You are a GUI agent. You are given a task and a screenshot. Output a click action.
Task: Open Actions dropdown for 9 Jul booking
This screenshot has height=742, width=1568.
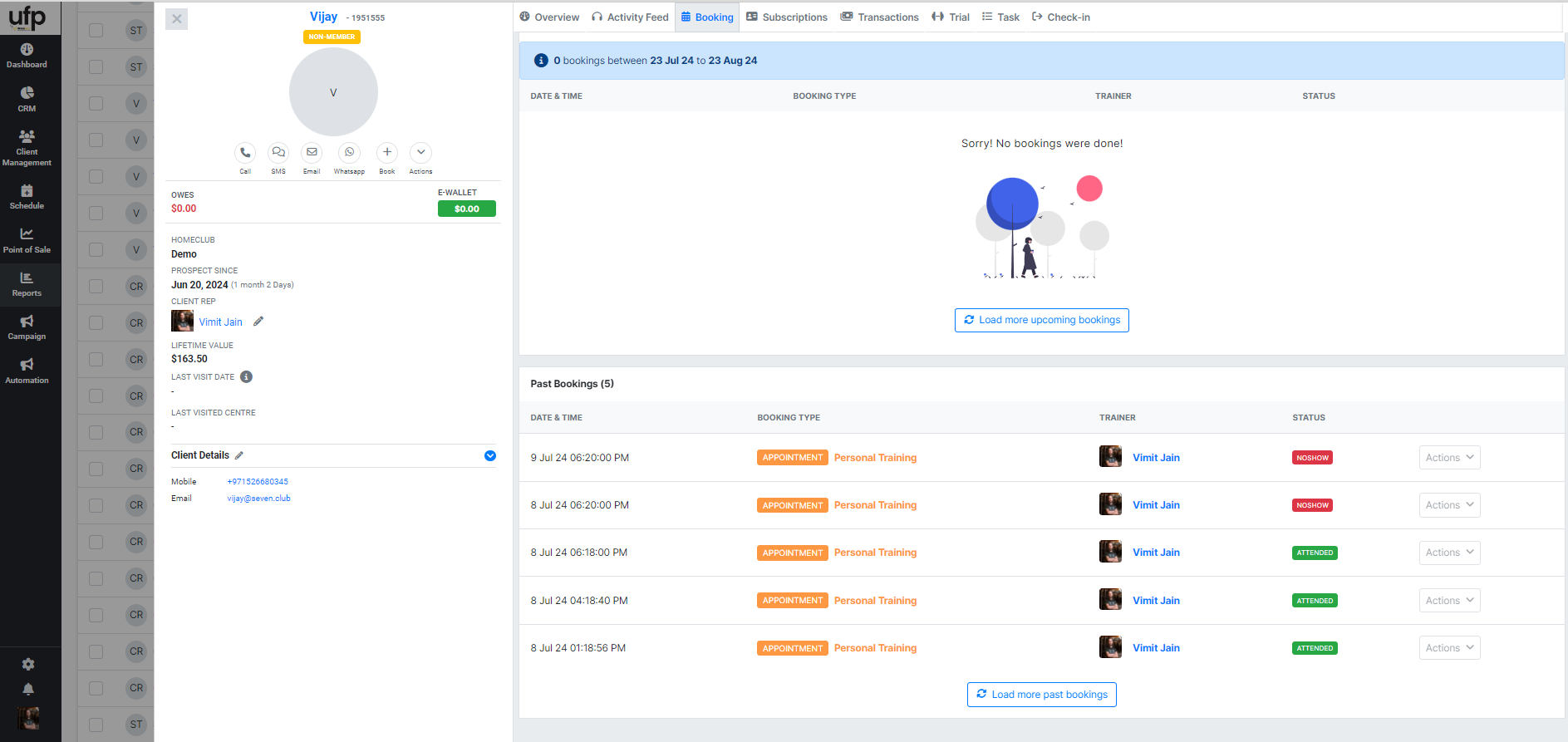[1449, 458]
